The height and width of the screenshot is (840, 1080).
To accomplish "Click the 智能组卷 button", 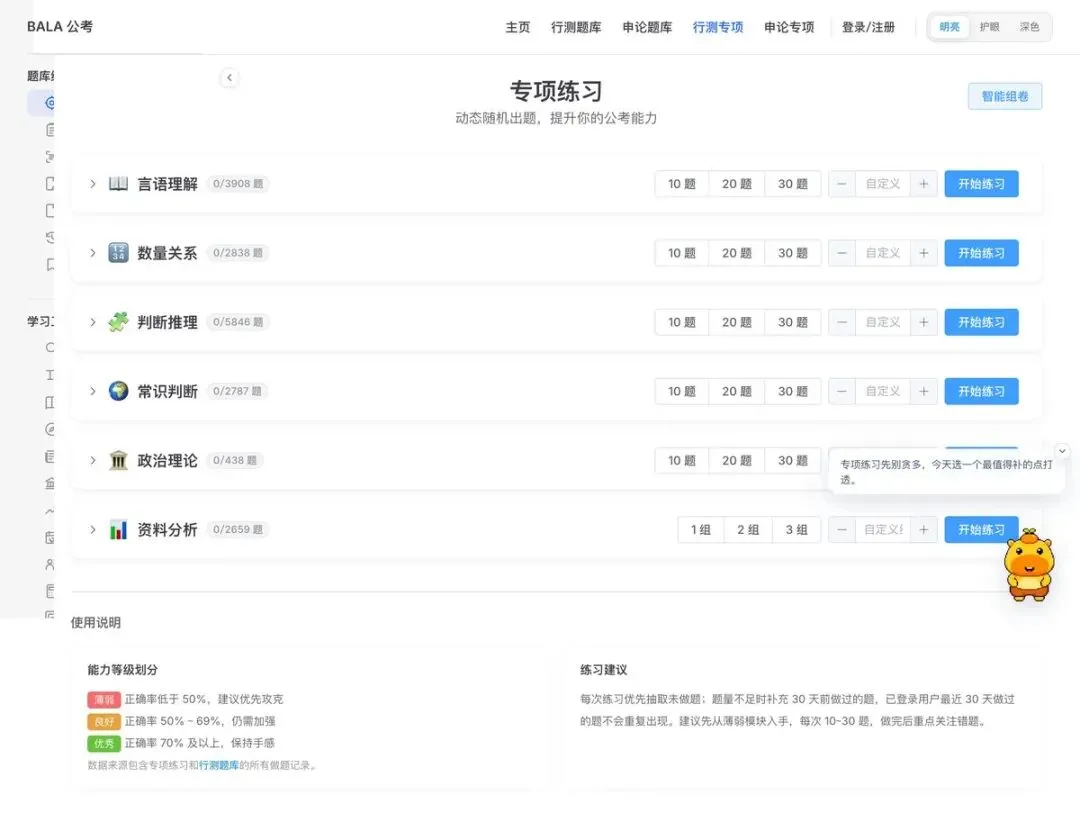I will (x=1005, y=96).
